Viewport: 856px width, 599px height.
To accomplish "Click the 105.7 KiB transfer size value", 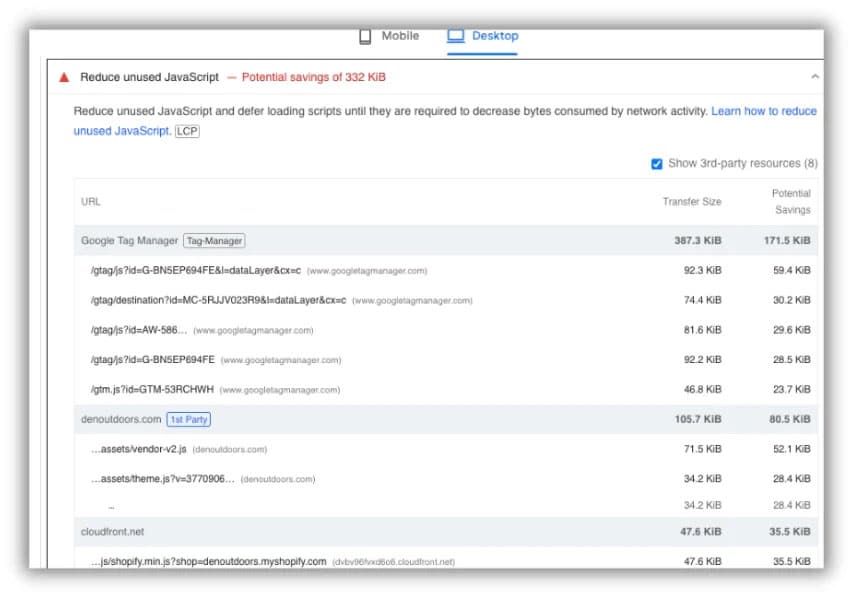I will click(x=698, y=419).
